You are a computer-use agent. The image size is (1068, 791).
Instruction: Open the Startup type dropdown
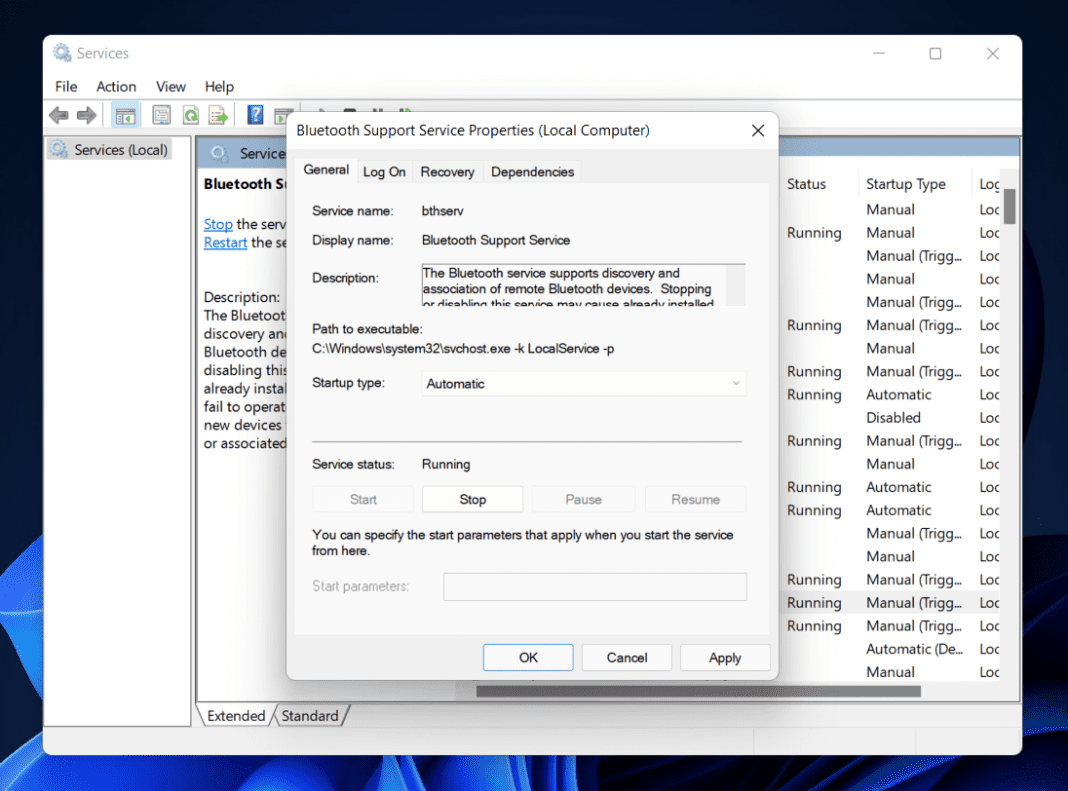click(584, 384)
